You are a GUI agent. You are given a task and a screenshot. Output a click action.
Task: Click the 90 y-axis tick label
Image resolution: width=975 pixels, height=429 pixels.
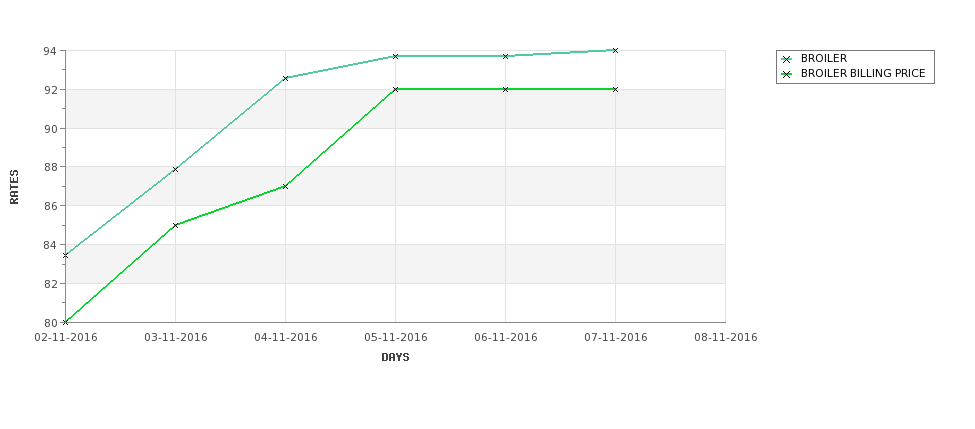(50, 128)
